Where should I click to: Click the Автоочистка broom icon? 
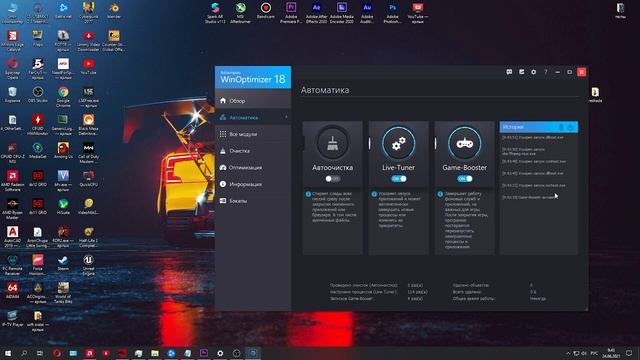332,143
